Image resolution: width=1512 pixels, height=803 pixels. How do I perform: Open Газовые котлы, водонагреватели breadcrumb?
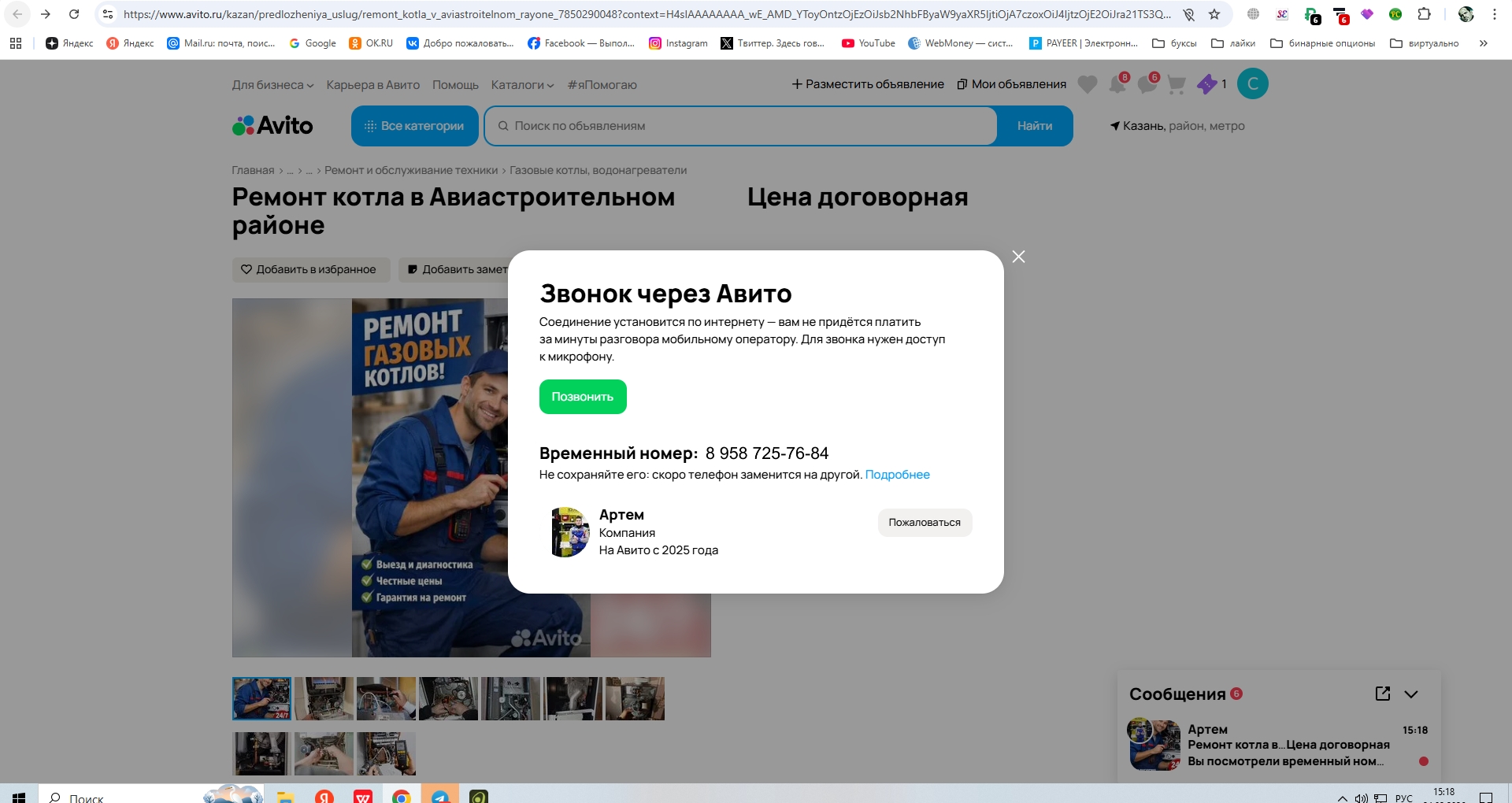(x=598, y=170)
